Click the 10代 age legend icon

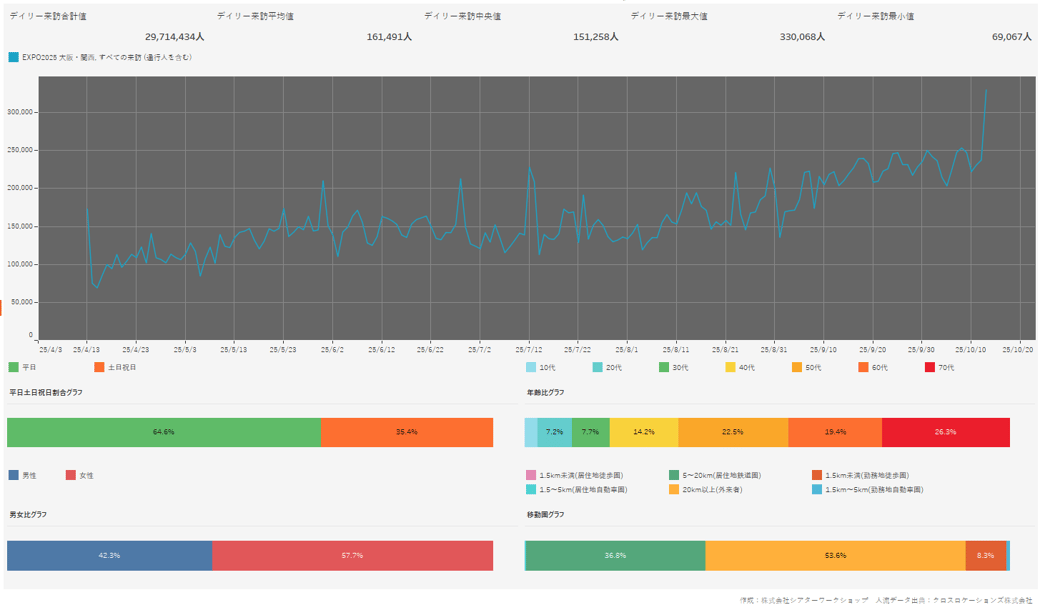530,367
